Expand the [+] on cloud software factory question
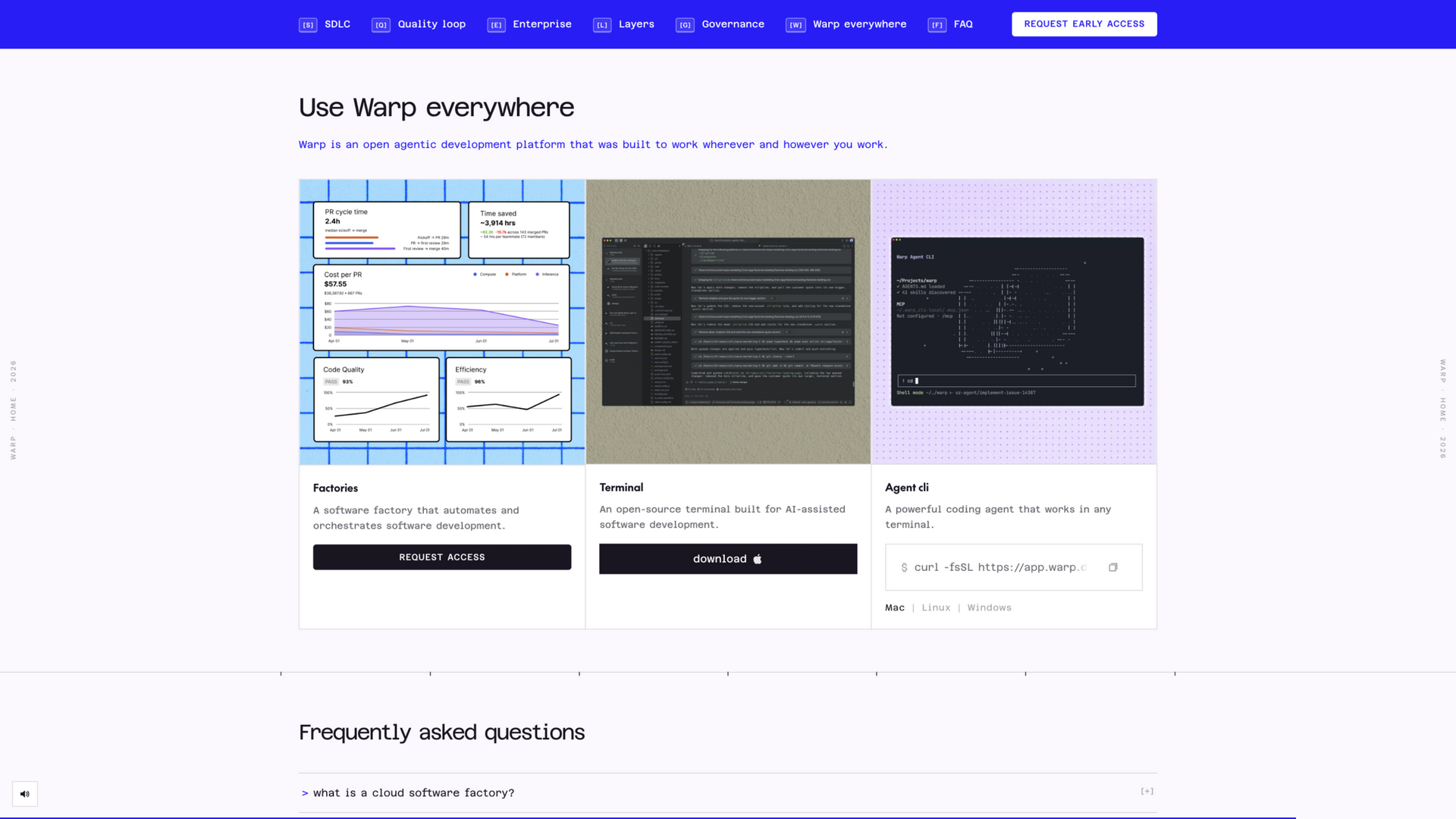Screen dimensions: 1456x819 (1147, 791)
